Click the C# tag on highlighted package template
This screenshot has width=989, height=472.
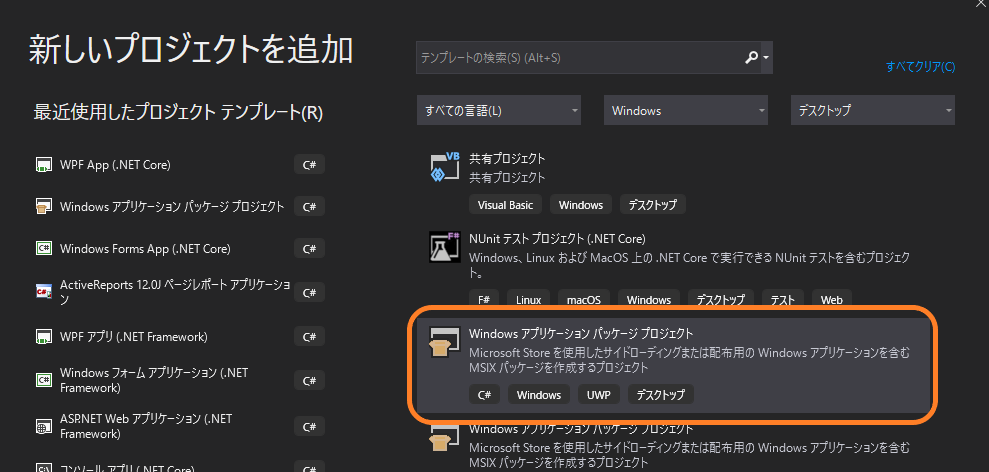coord(484,395)
